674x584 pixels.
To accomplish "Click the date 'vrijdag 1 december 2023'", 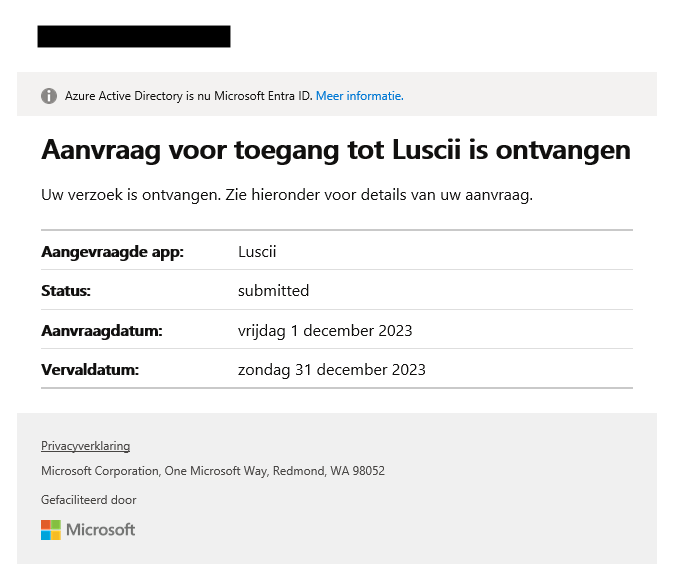I will tap(325, 331).
